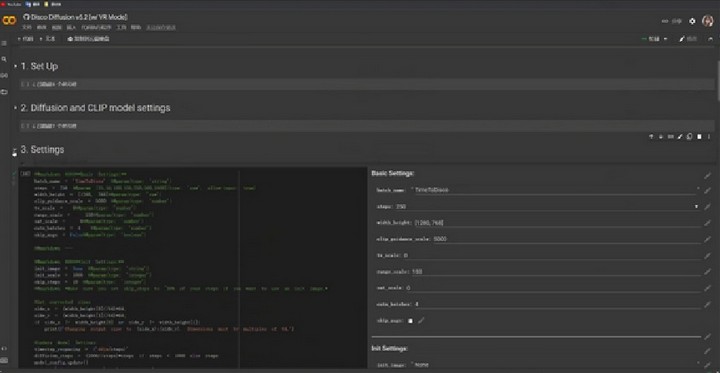720x373 pixels.
Task: Click the run cell gutter of Settings code
Action: [x=25, y=174]
